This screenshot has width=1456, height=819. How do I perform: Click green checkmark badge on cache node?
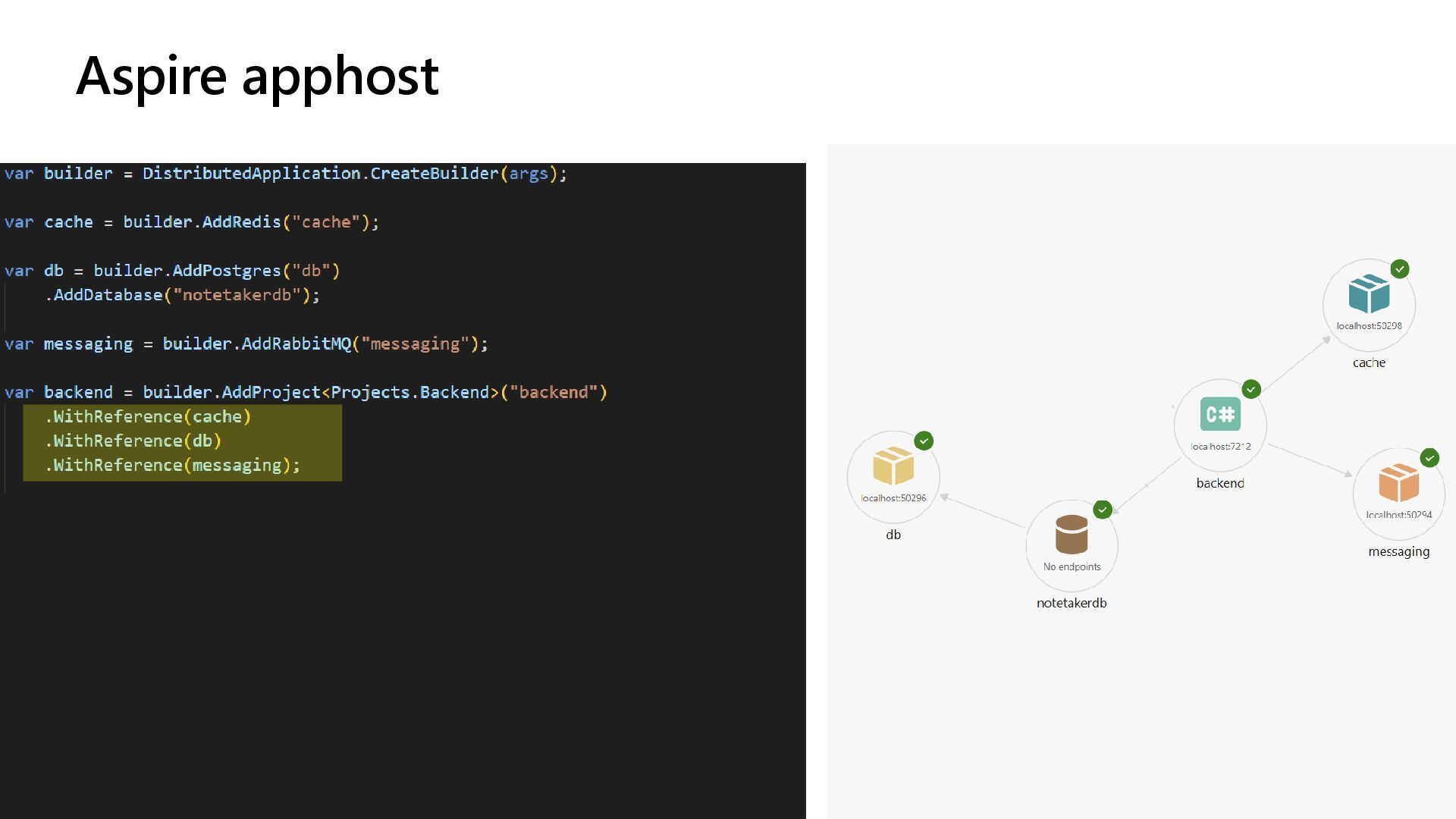1400,269
